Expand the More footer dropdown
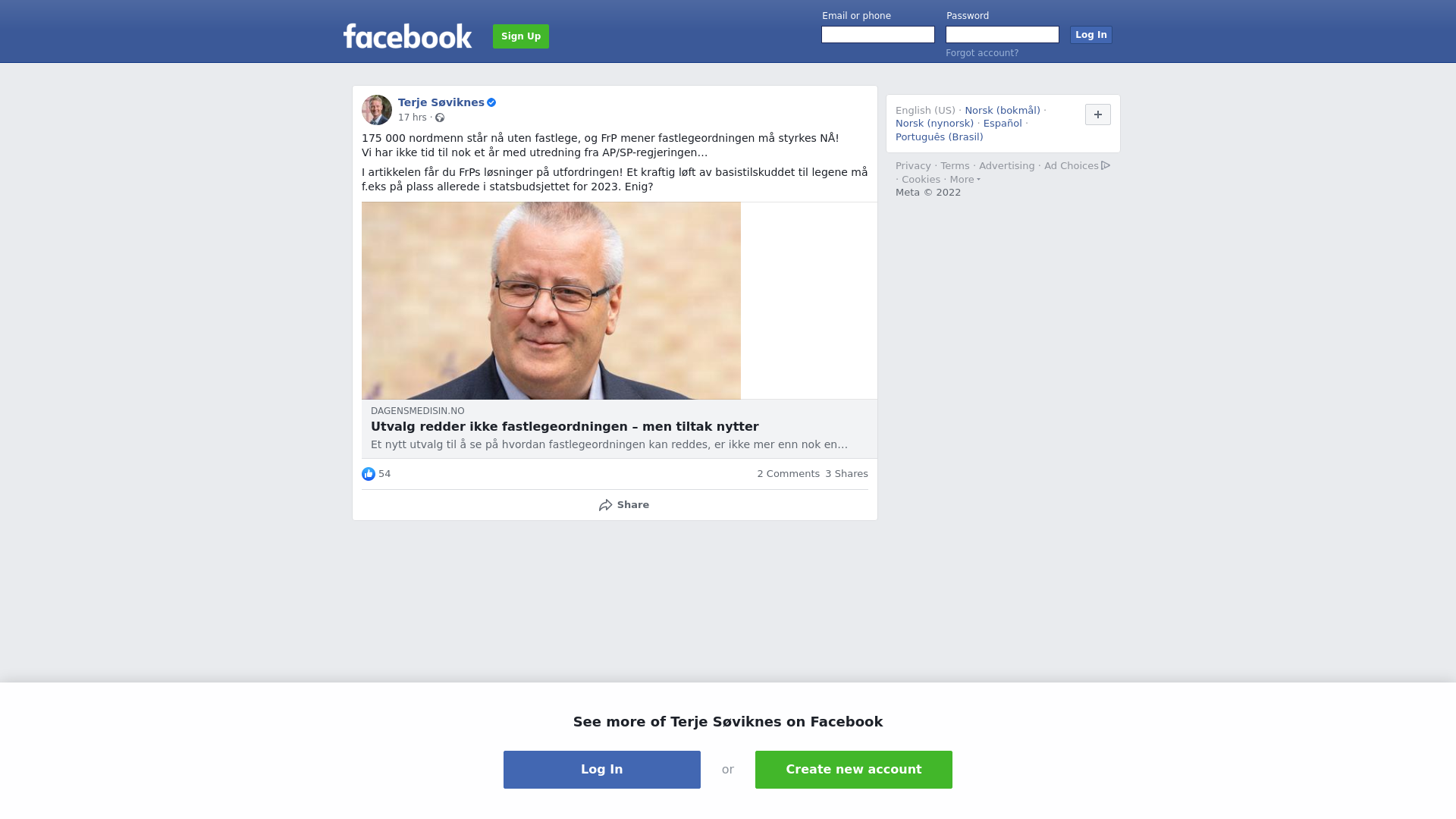Screen dimensions: 1456x819 (965, 180)
